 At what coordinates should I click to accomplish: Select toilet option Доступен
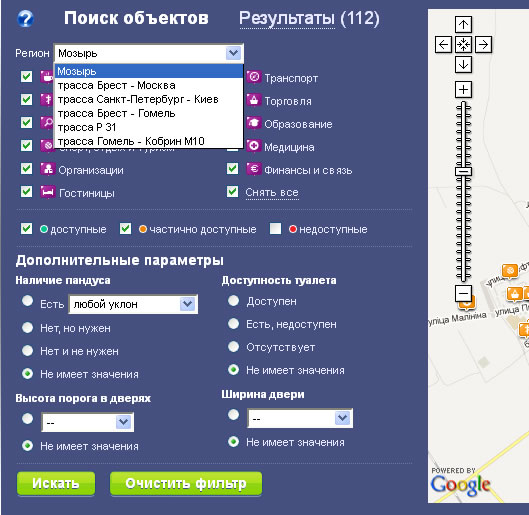[x=233, y=301]
